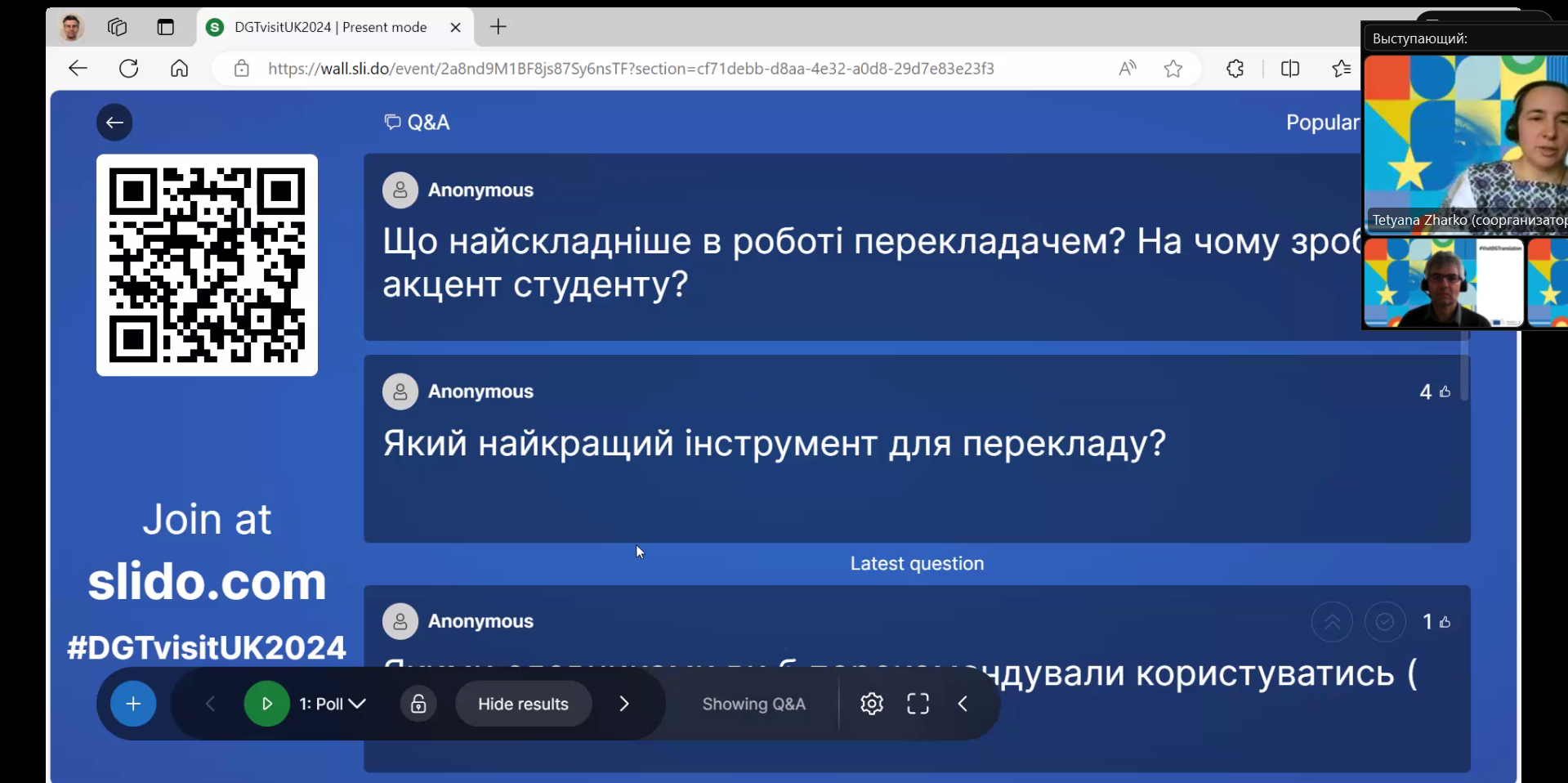Viewport: 1568px width, 783px height.
Task: Activate the green play poll button
Action: pos(266,704)
